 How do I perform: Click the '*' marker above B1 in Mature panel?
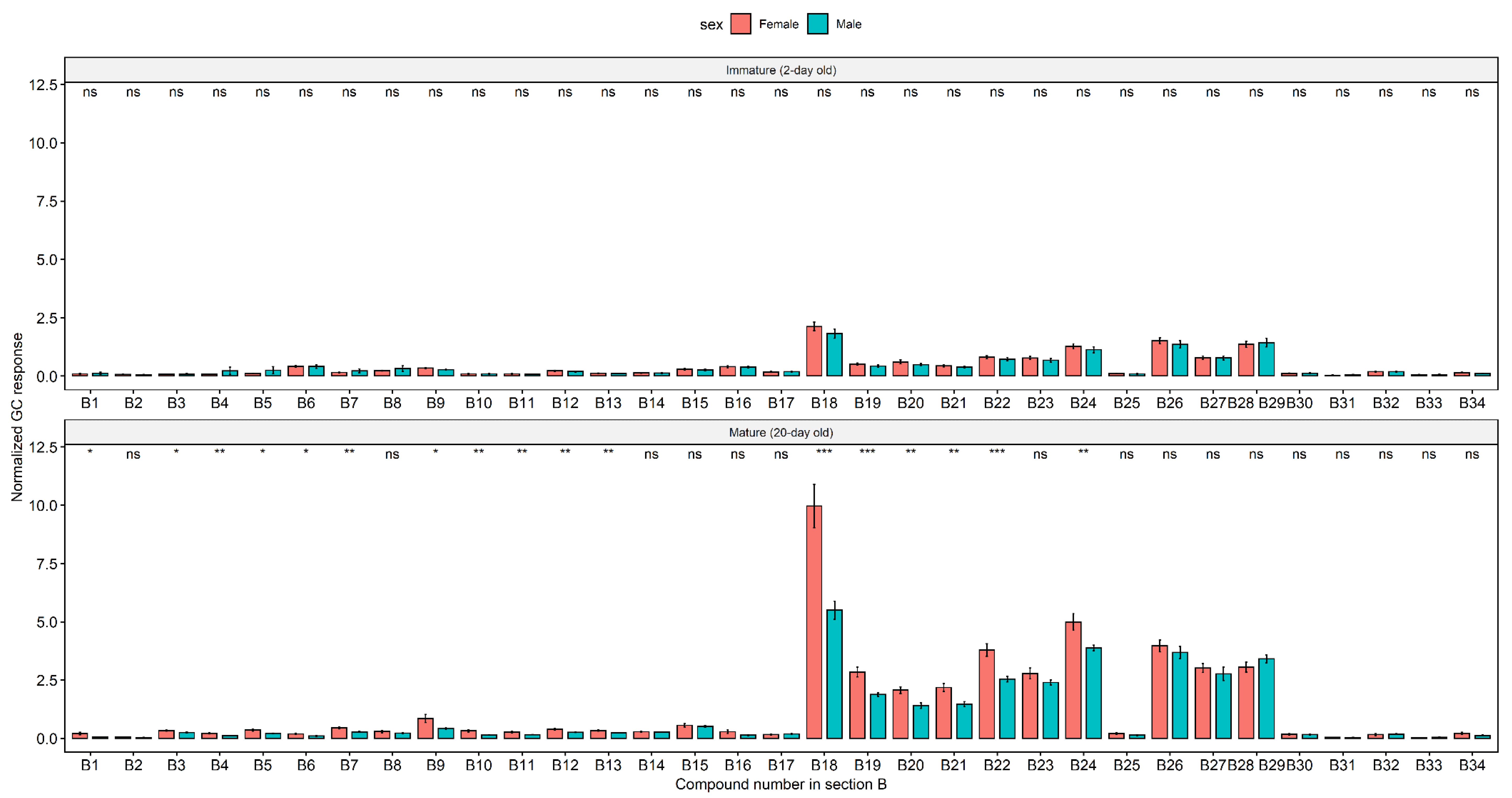coord(90,452)
